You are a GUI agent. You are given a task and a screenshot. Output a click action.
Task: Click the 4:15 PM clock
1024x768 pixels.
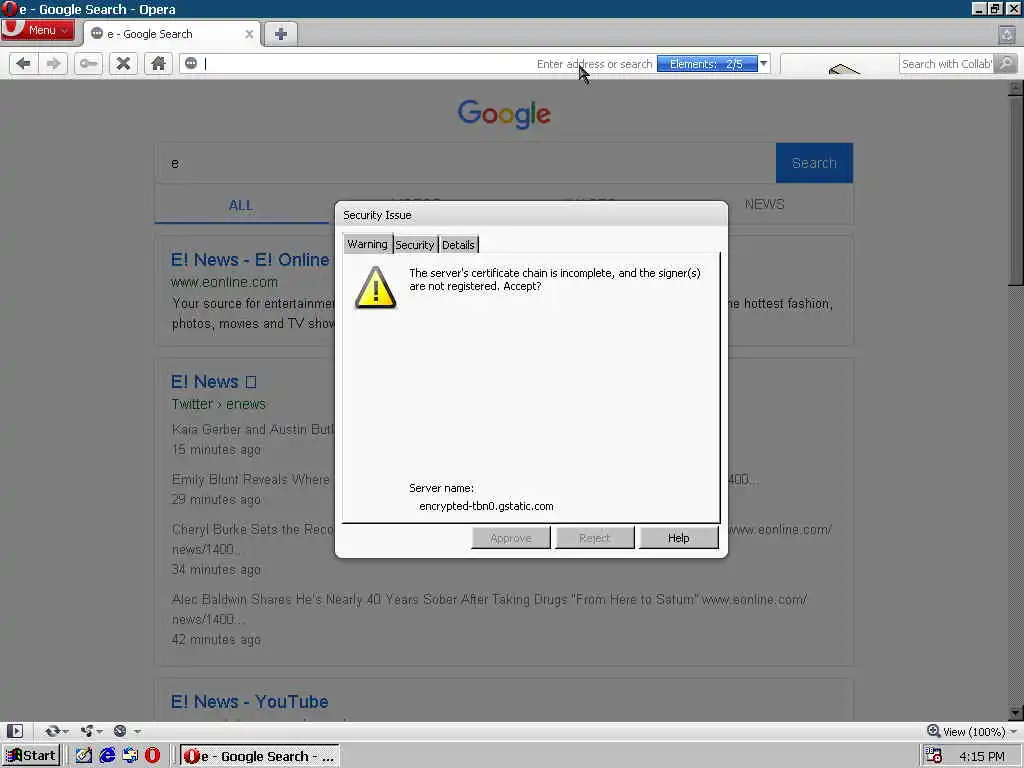(982, 756)
